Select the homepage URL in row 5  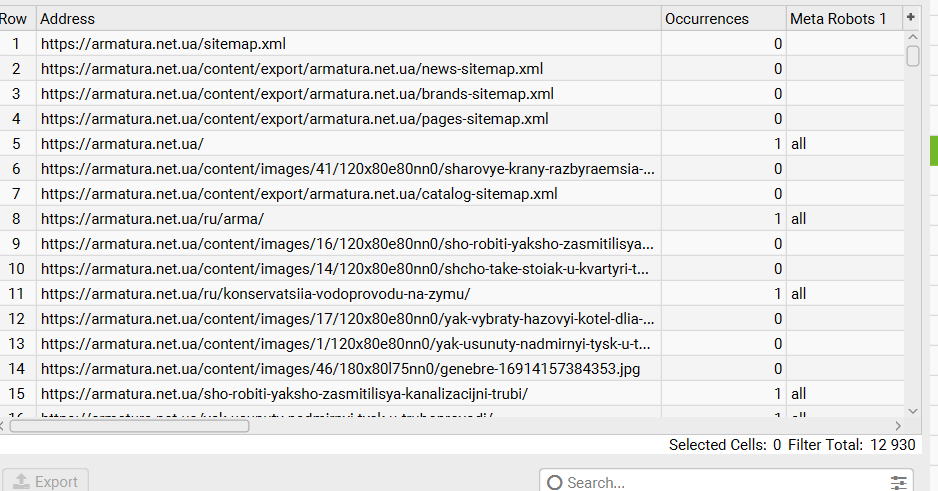pos(122,144)
